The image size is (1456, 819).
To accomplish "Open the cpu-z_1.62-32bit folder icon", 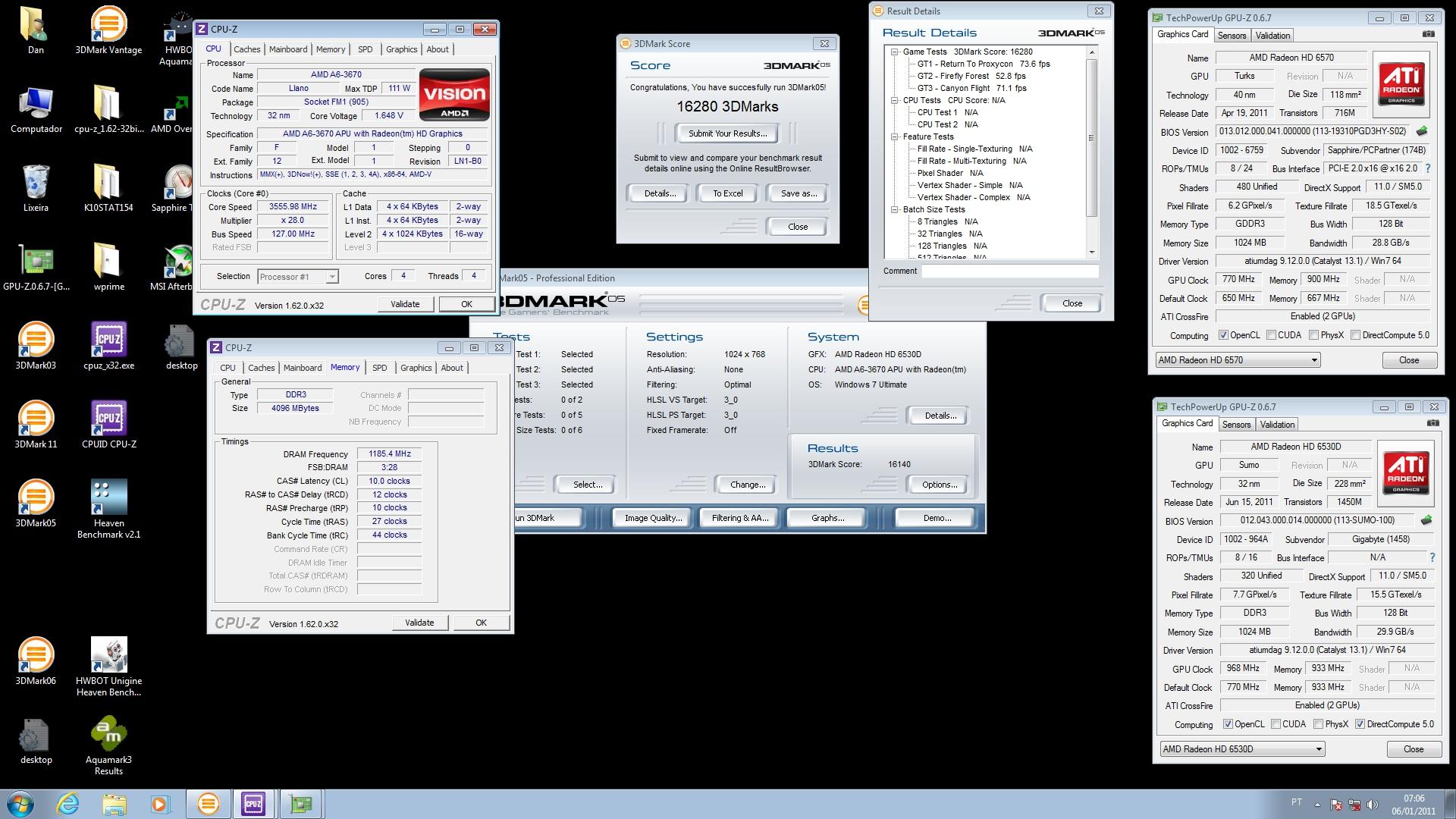I will [108, 109].
